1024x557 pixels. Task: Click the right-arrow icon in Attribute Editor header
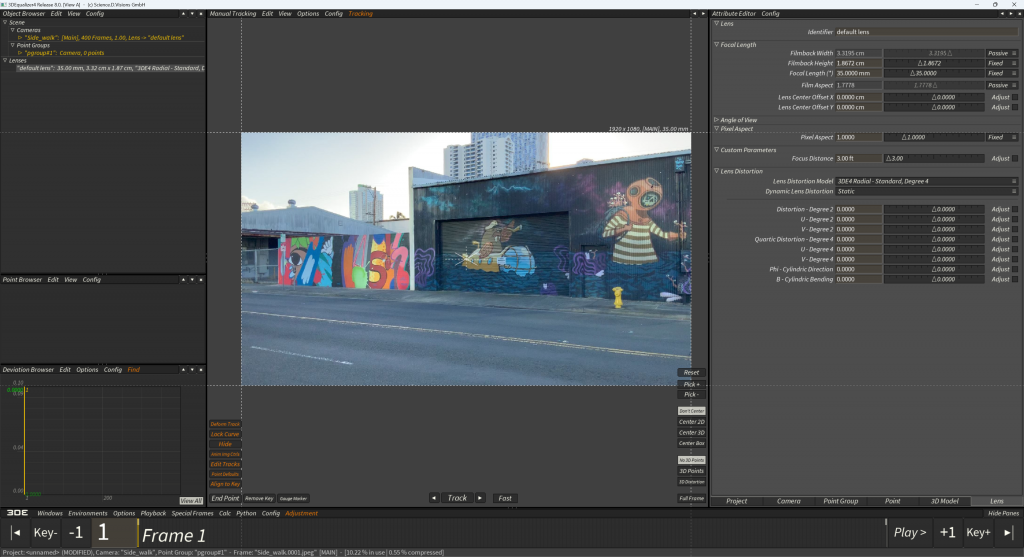pos(1011,14)
